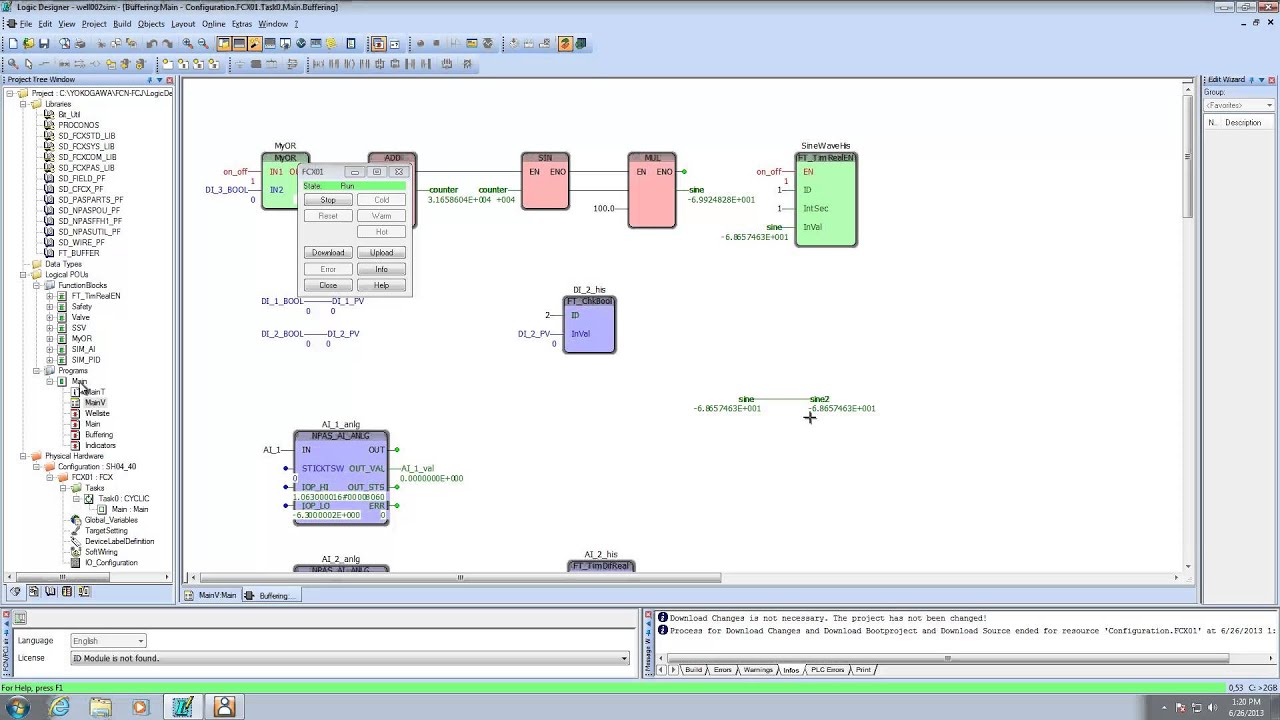Viewport: 1280px width, 720px height.
Task: Click the Redo toolbar icon
Action: (x=168, y=43)
